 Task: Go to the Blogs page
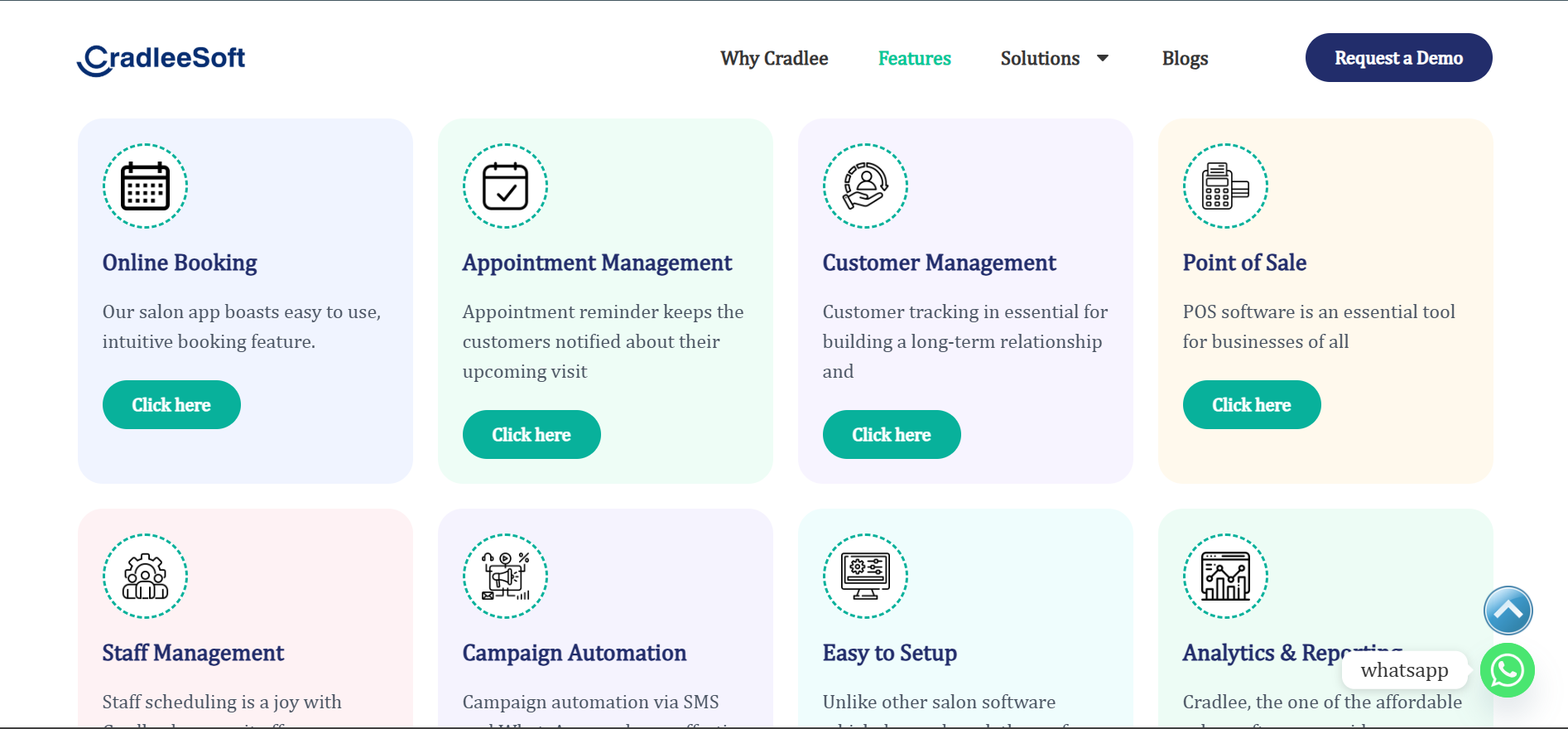point(1185,58)
